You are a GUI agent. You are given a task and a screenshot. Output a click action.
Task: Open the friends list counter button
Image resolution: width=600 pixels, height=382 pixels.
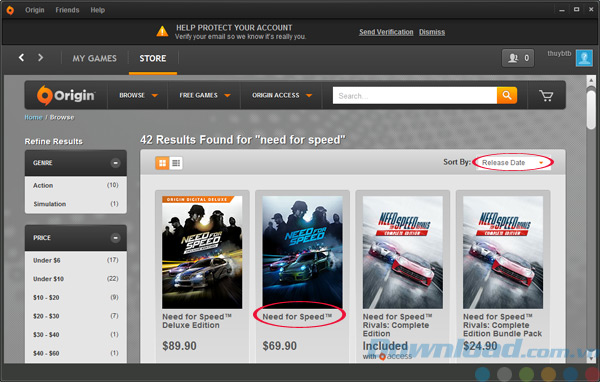click(518, 58)
